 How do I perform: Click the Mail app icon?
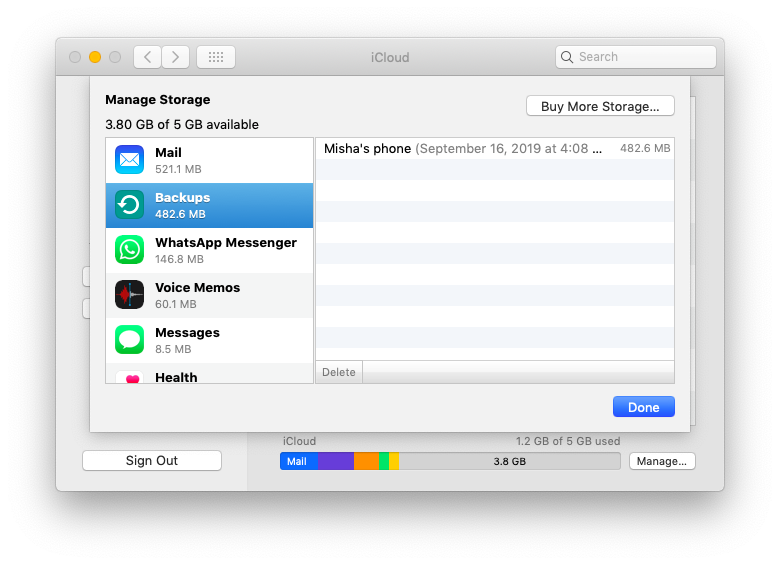130,160
